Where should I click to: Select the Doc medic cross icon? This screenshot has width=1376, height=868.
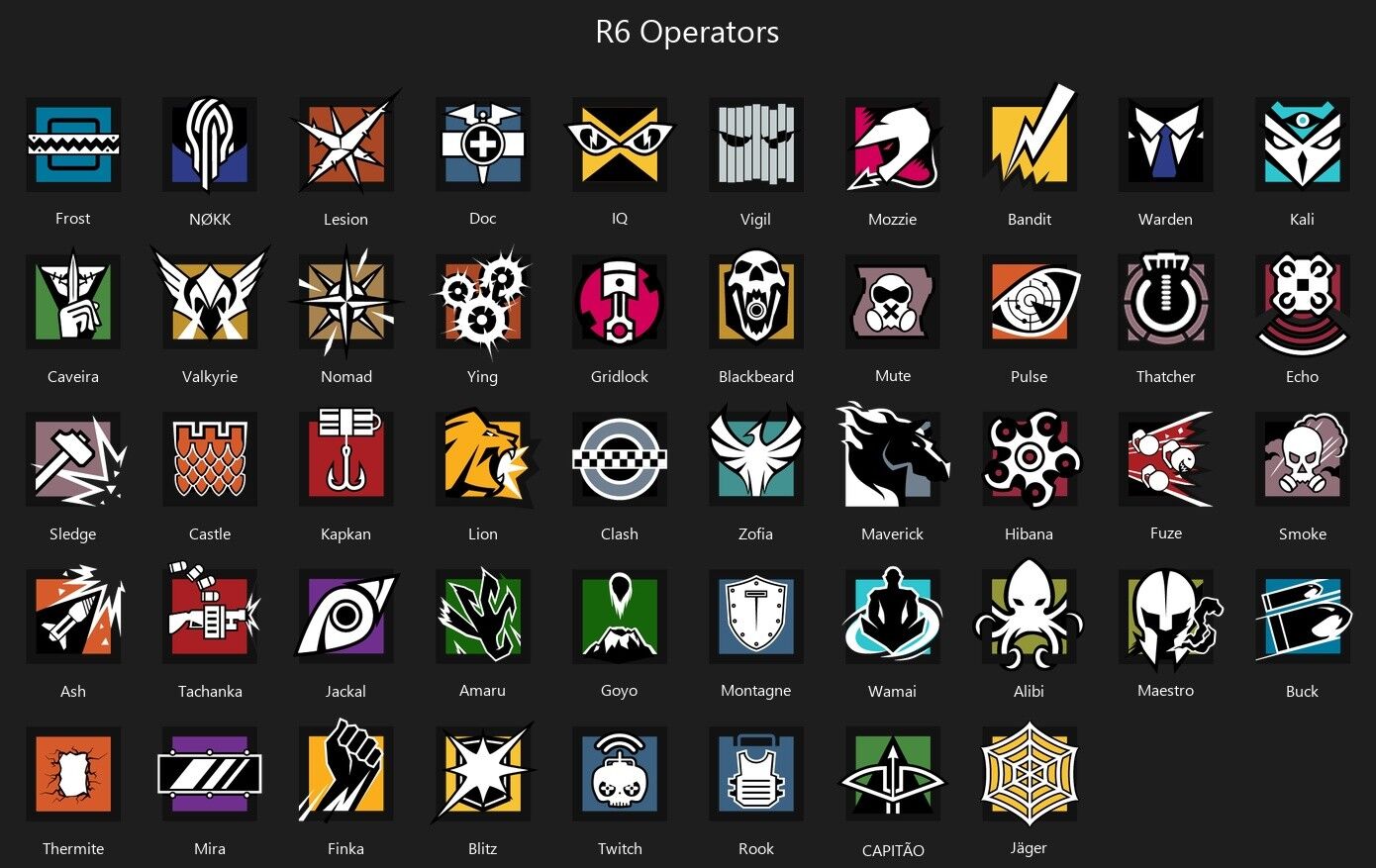(483, 145)
